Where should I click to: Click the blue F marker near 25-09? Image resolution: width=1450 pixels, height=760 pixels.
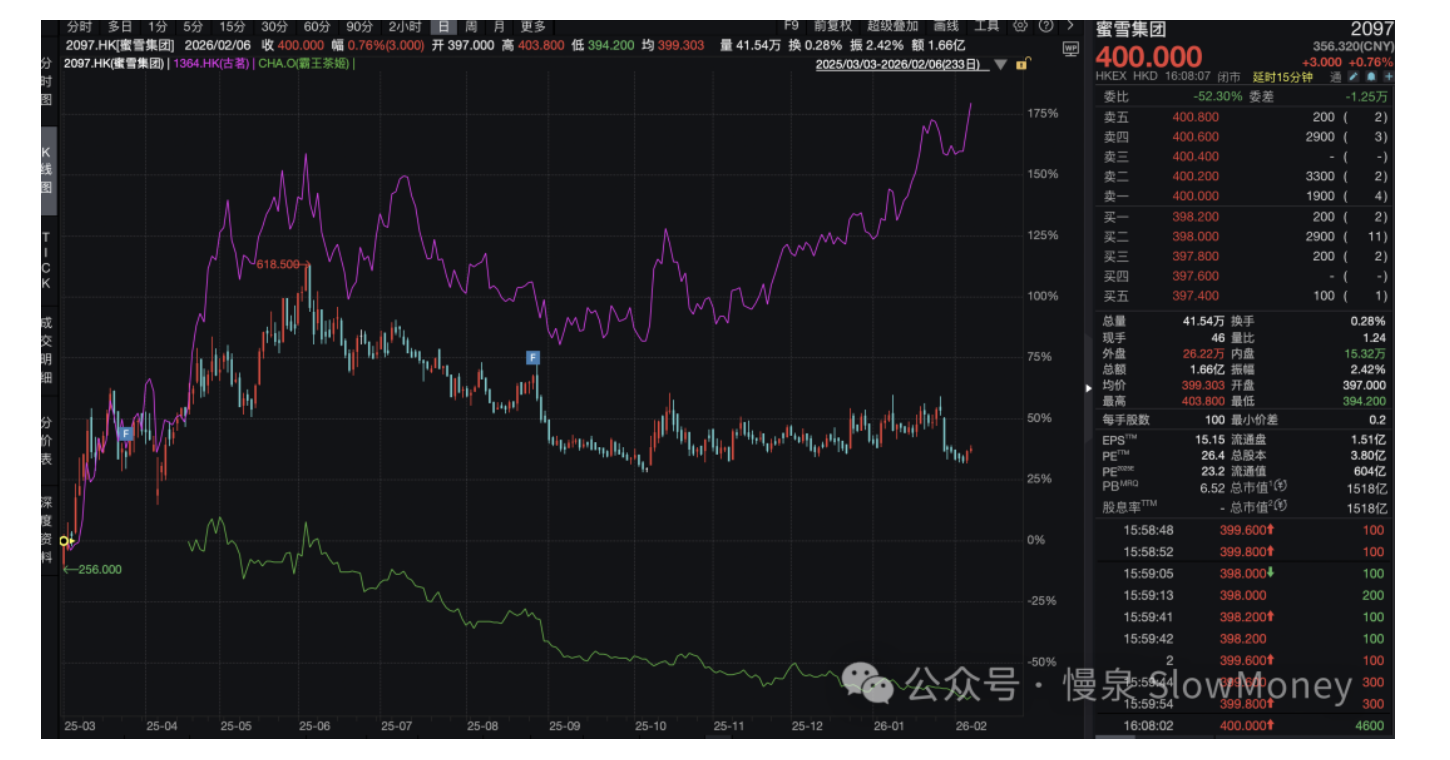(533, 357)
